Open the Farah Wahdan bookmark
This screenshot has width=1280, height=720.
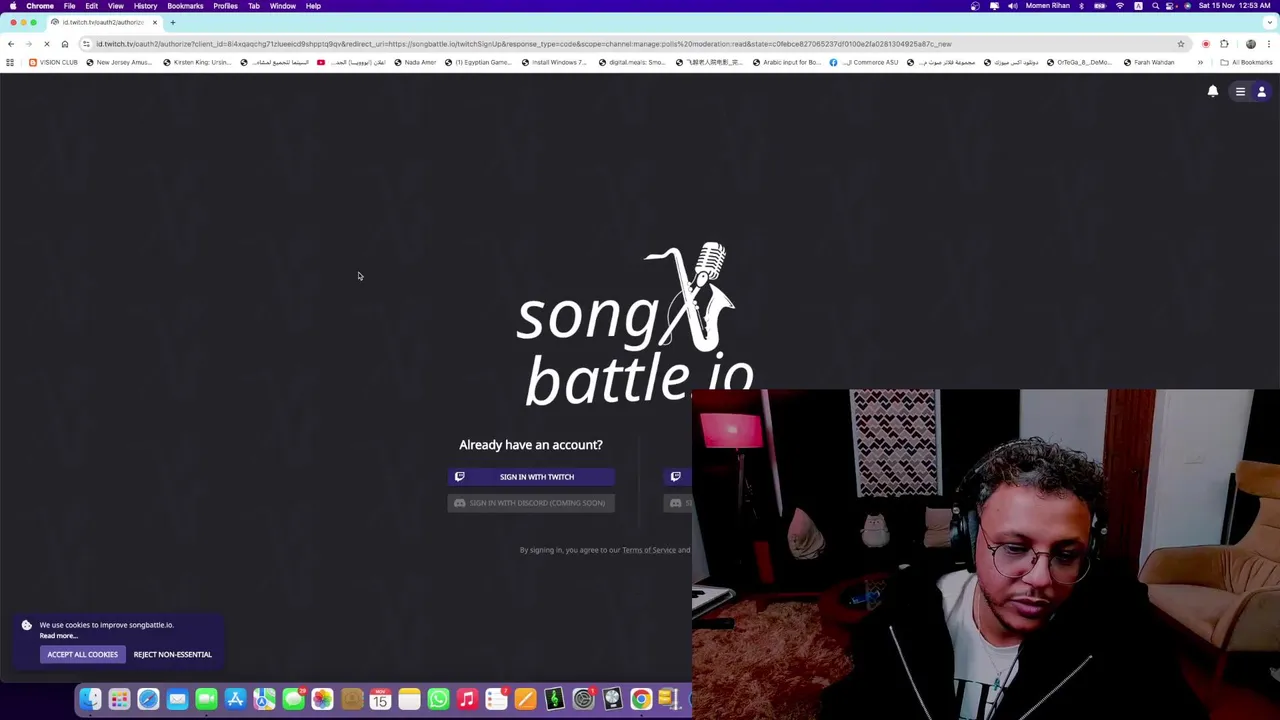[1148, 62]
